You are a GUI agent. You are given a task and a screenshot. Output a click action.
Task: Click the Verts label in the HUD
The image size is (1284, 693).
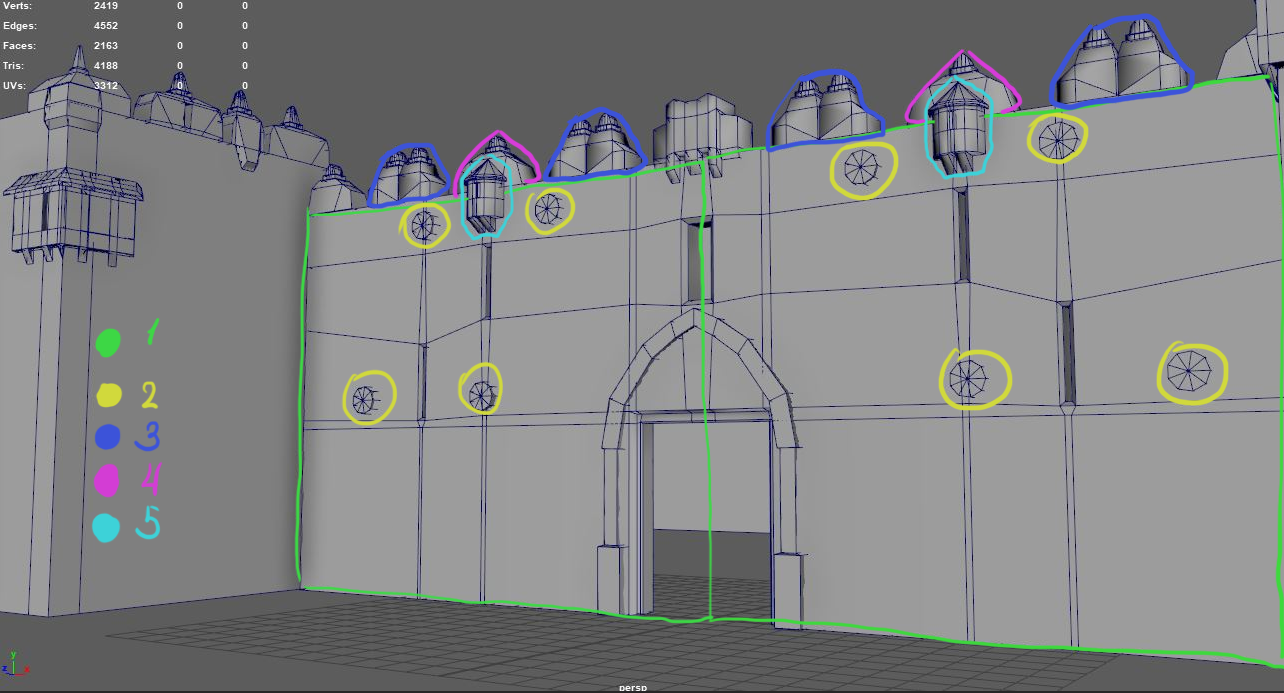[17, 6]
